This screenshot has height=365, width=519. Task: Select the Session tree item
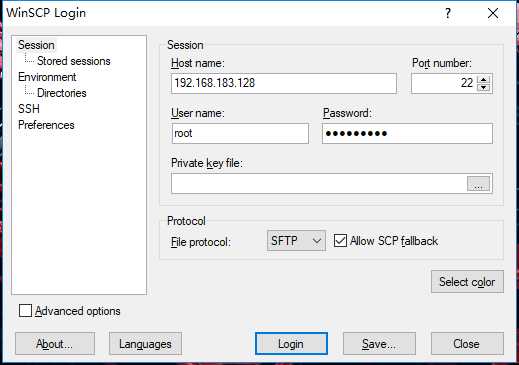click(x=36, y=45)
